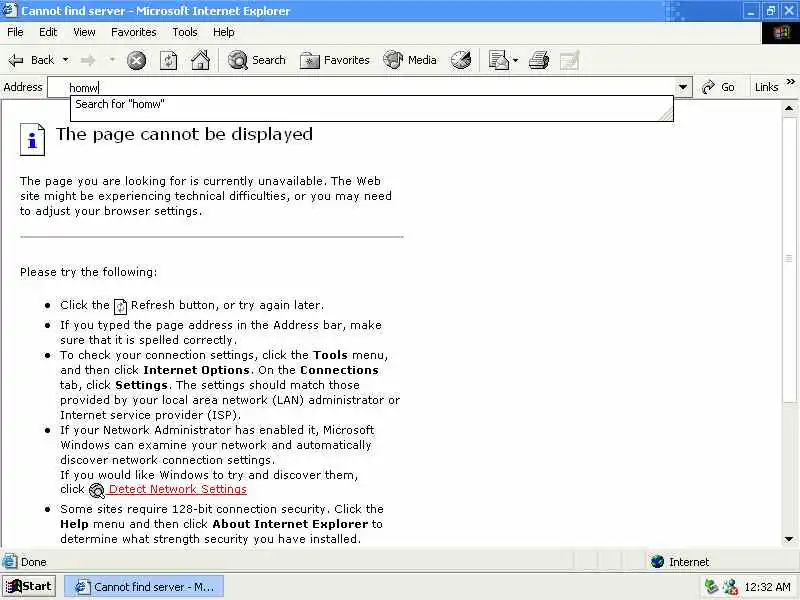Viewport: 800px width, 600px height.
Task: Click the inline Refresh icon in the page text
Action: point(120,307)
